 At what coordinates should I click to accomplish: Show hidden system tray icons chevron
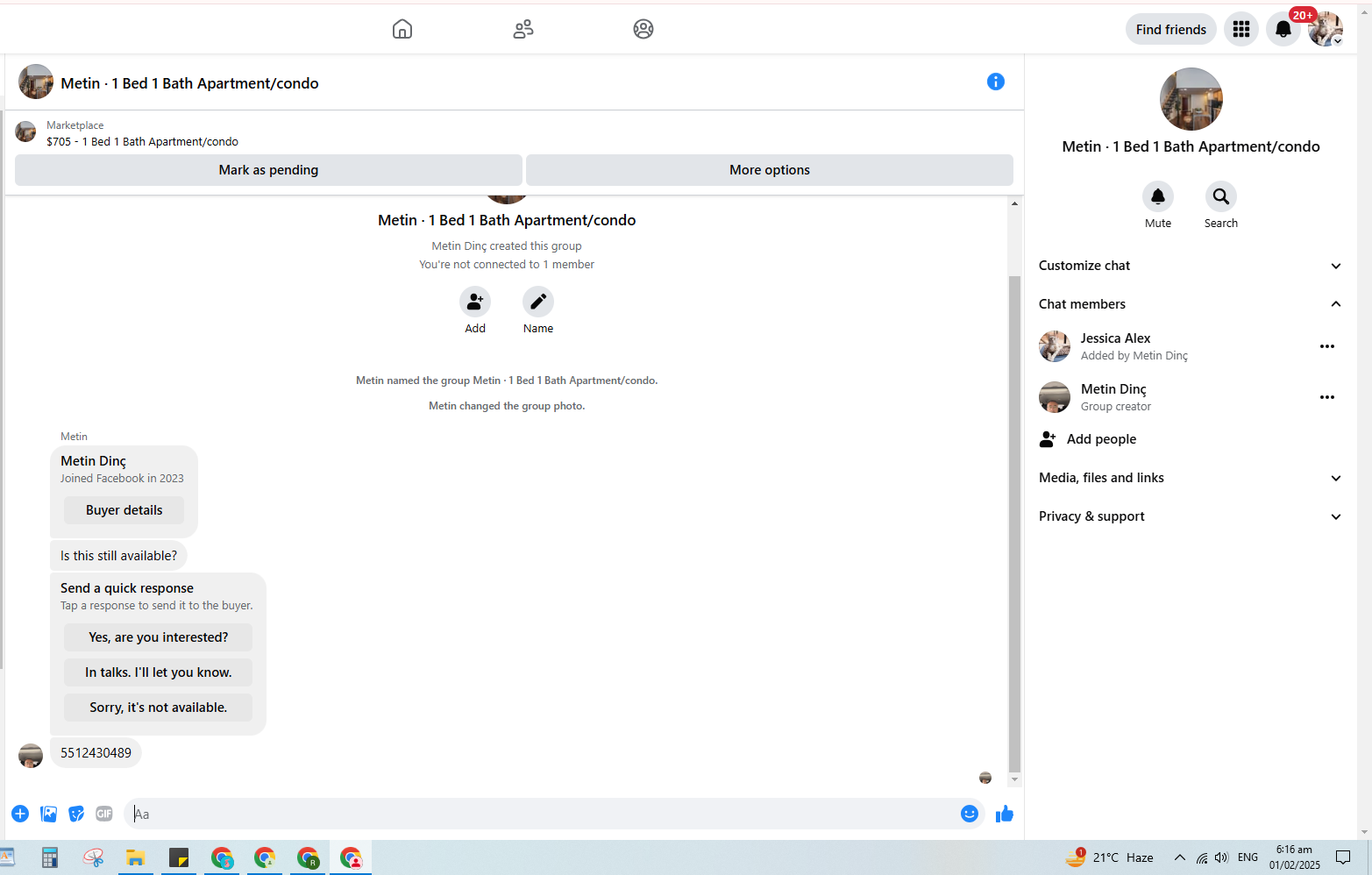1180,857
